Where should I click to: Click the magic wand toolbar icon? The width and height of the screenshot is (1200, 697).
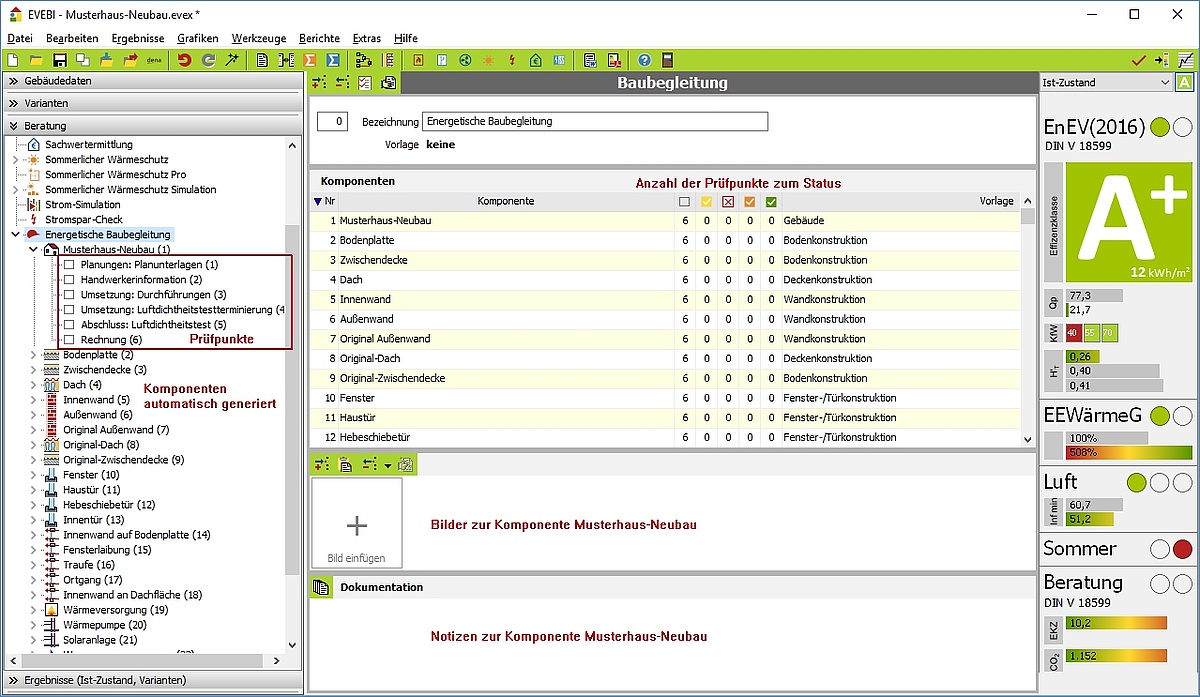coord(232,60)
